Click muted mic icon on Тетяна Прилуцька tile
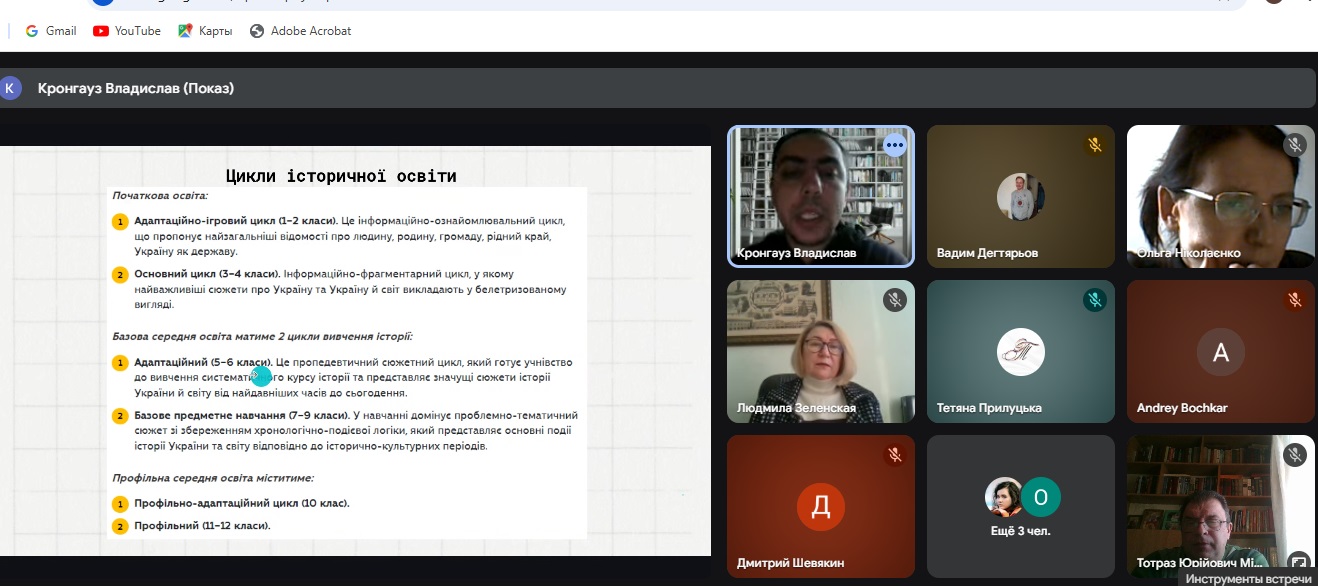This screenshot has width=1318, height=586. pyautogui.click(x=1095, y=300)
